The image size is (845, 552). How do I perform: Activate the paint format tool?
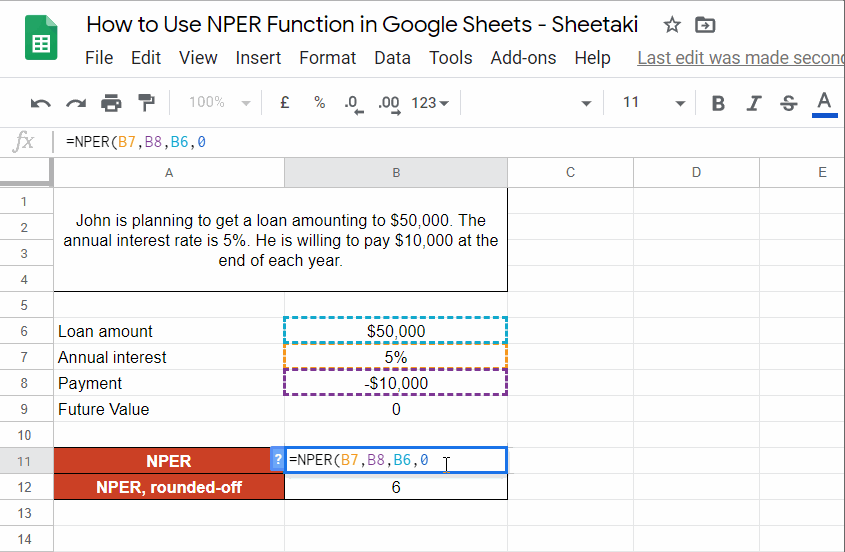coord(146,102)
